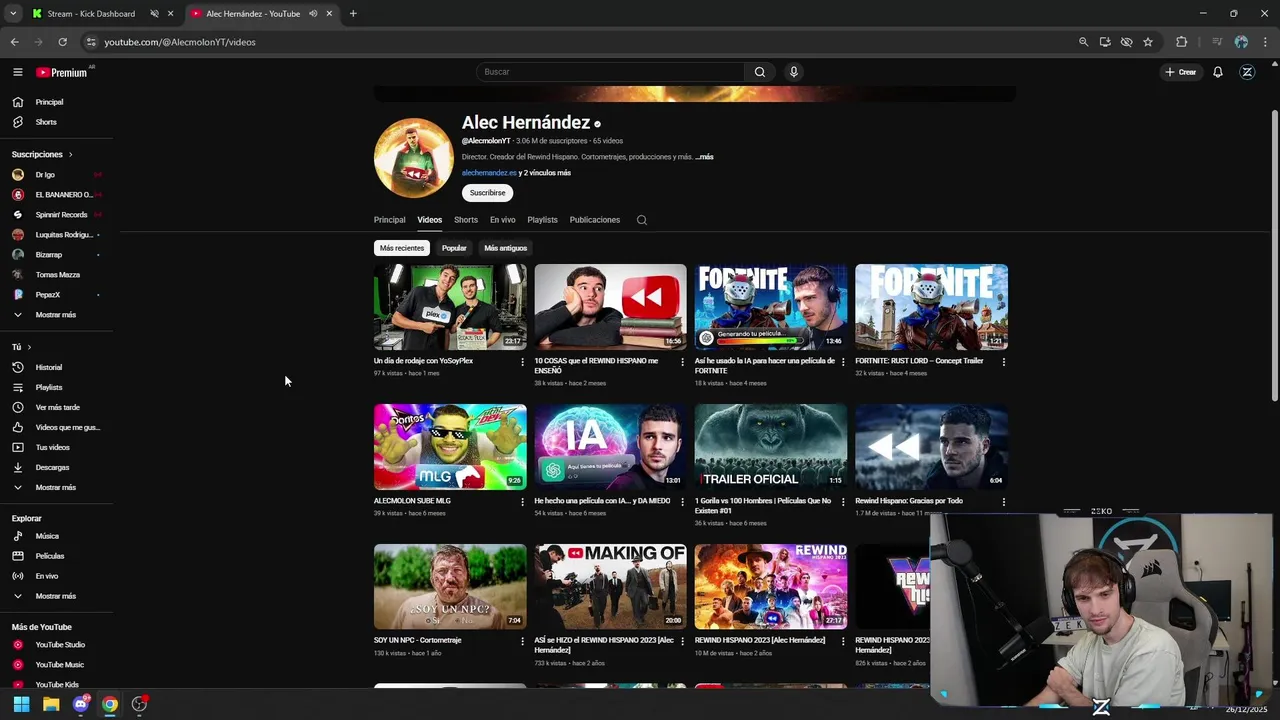Filter by Más recientes chip
1280x720 pixels.
click(402, 248)
